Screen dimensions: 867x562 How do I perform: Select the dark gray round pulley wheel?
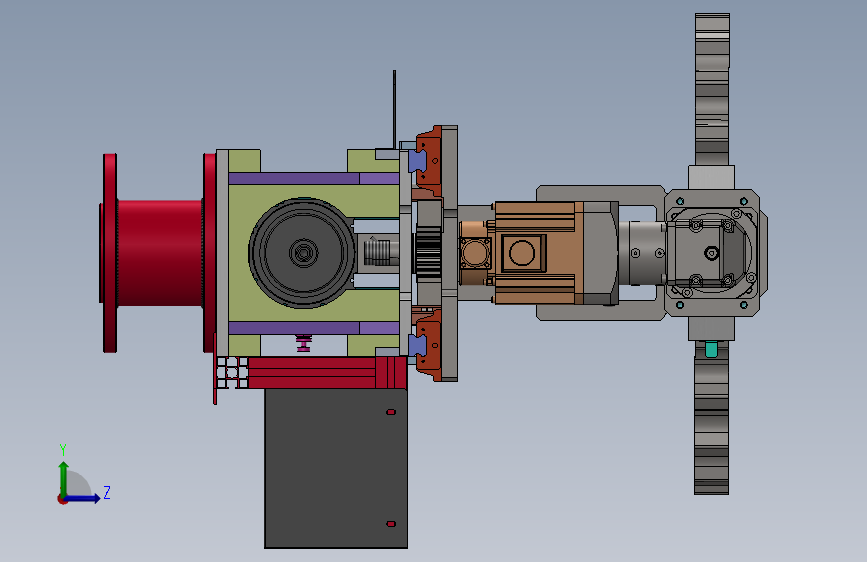302,253
